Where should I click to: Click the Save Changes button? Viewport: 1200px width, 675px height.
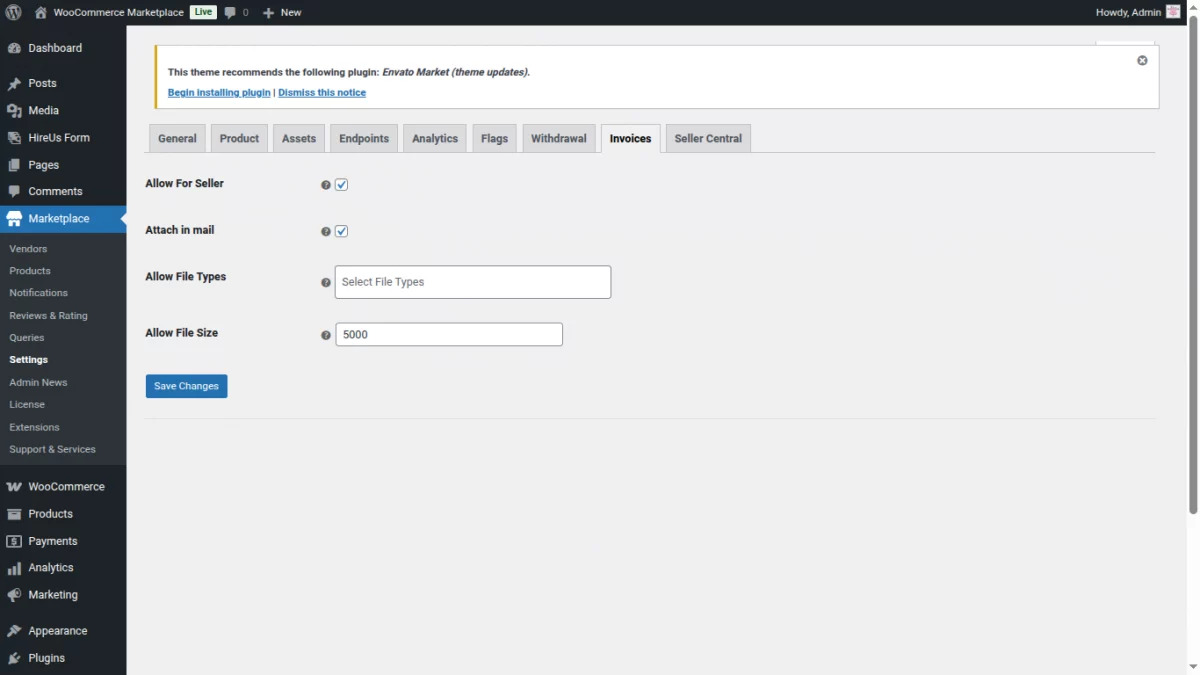pyautogui.click(x=187, y=386)
